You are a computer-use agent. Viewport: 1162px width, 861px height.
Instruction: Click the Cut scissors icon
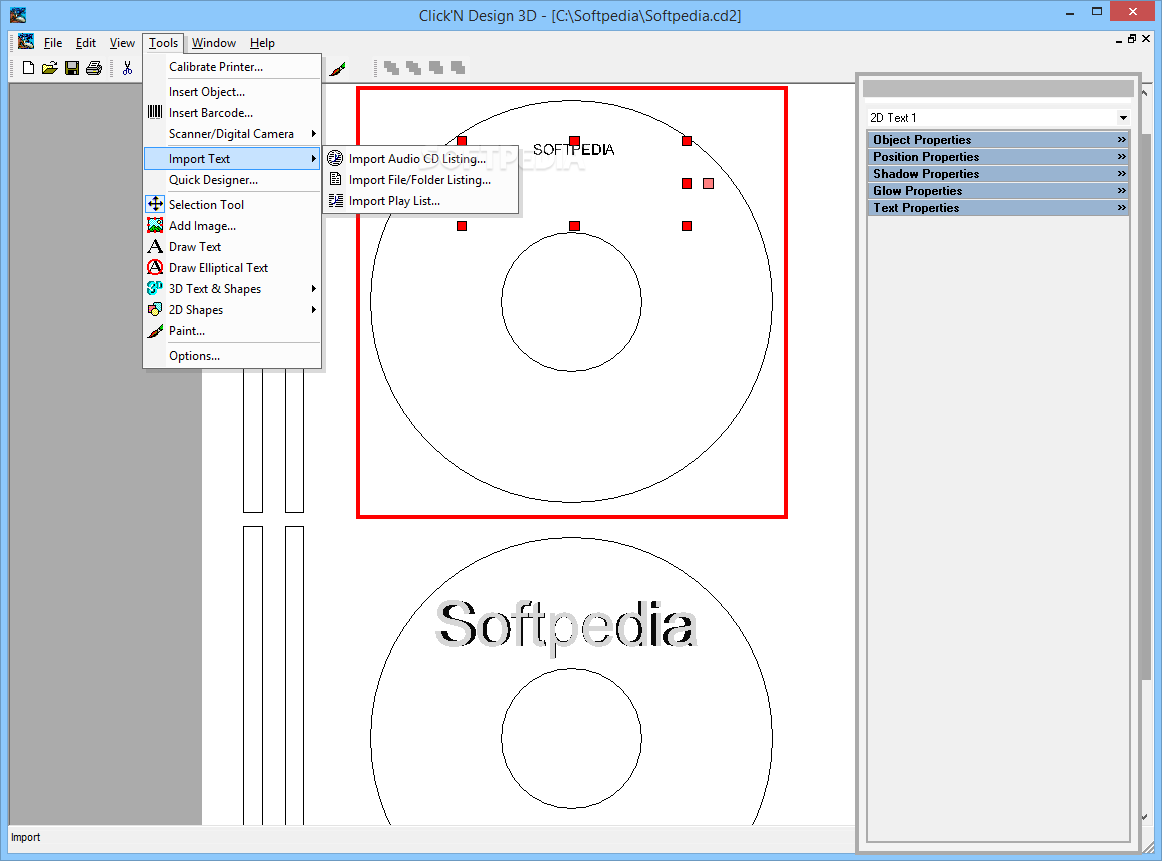(127, 68)
